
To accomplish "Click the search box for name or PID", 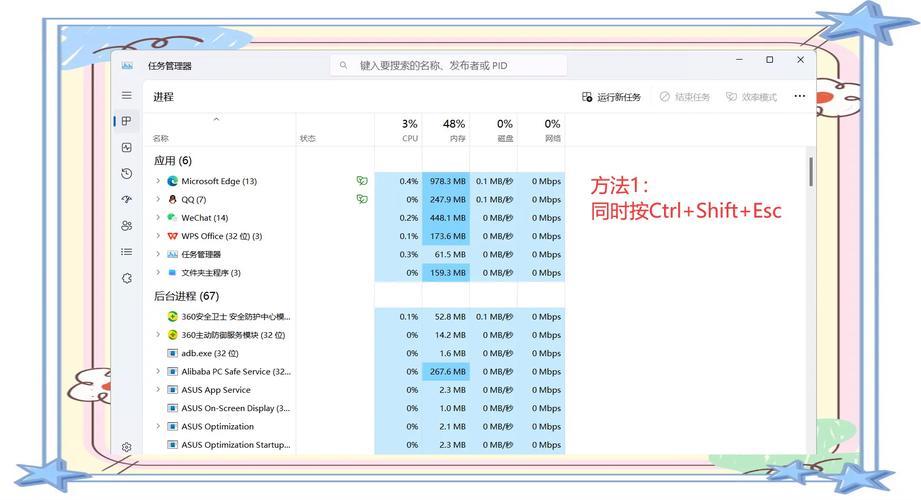I will click(x=450, y=65).
